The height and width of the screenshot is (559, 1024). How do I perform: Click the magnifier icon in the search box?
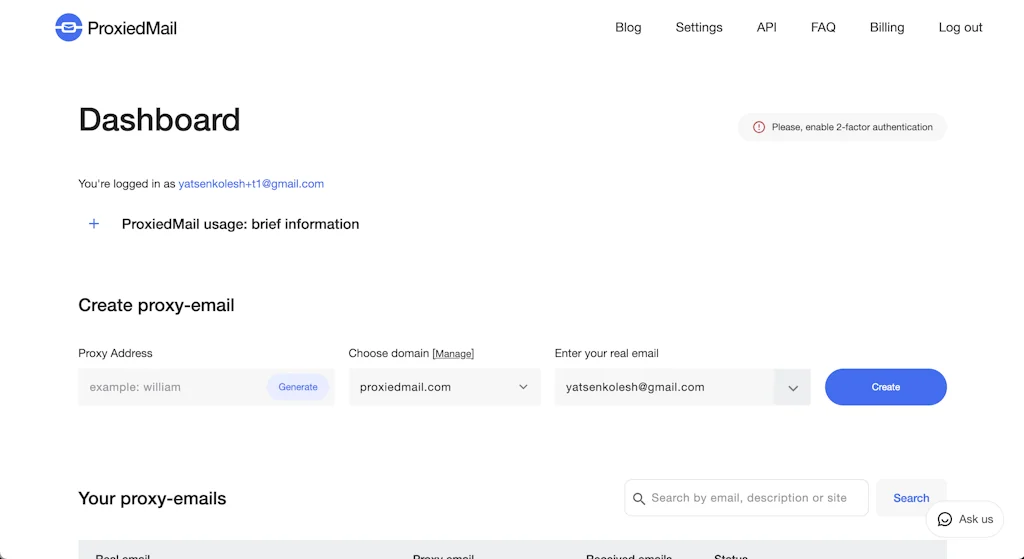[639, 498]
